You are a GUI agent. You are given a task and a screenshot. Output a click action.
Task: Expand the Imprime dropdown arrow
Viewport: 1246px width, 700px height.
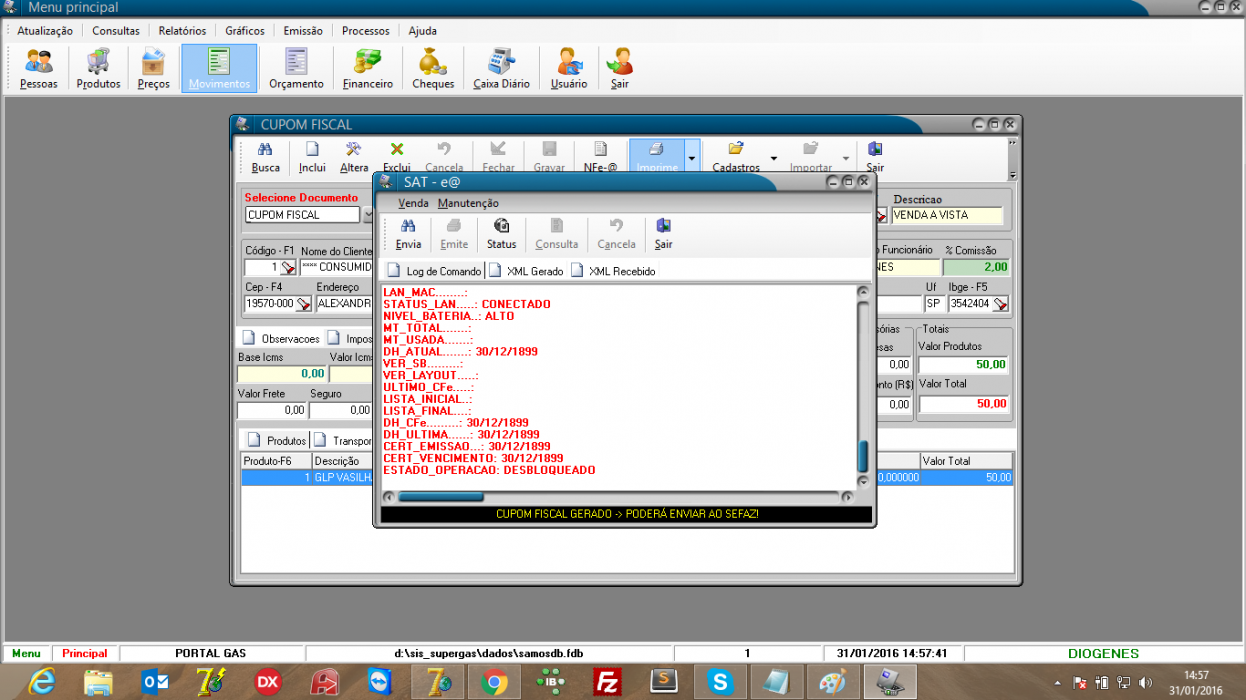pos(692,157)
